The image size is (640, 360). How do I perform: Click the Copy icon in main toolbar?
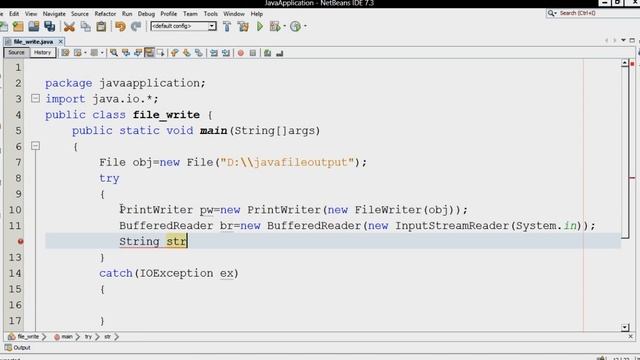pos(85,27)
